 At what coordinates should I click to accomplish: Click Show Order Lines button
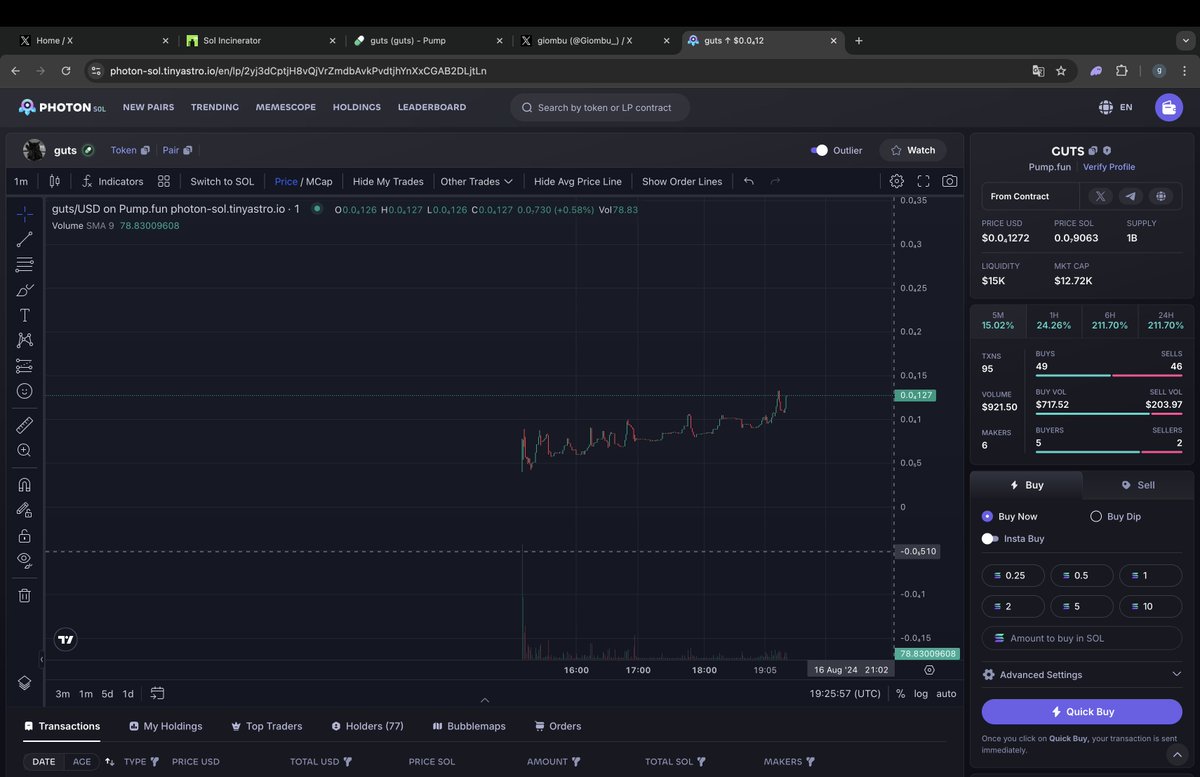[x=682, y=181]
